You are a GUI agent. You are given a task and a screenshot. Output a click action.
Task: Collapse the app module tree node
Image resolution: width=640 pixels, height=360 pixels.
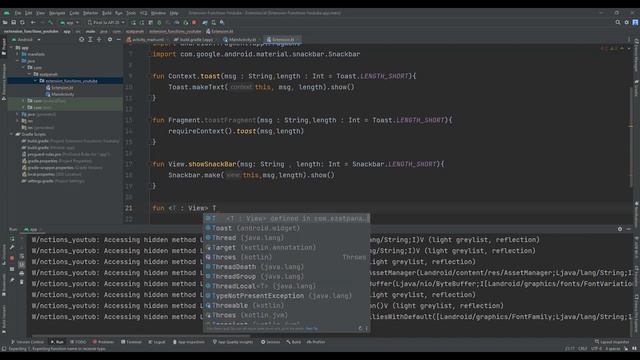11,47
